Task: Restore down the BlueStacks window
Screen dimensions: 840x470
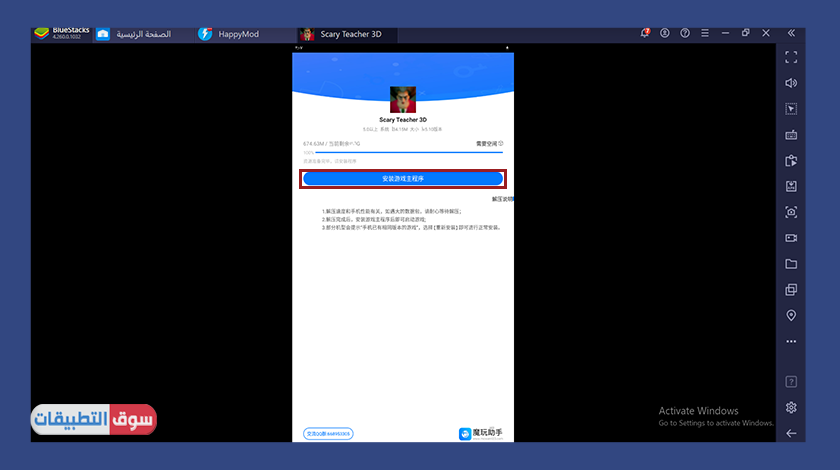Action: (746, 33)
